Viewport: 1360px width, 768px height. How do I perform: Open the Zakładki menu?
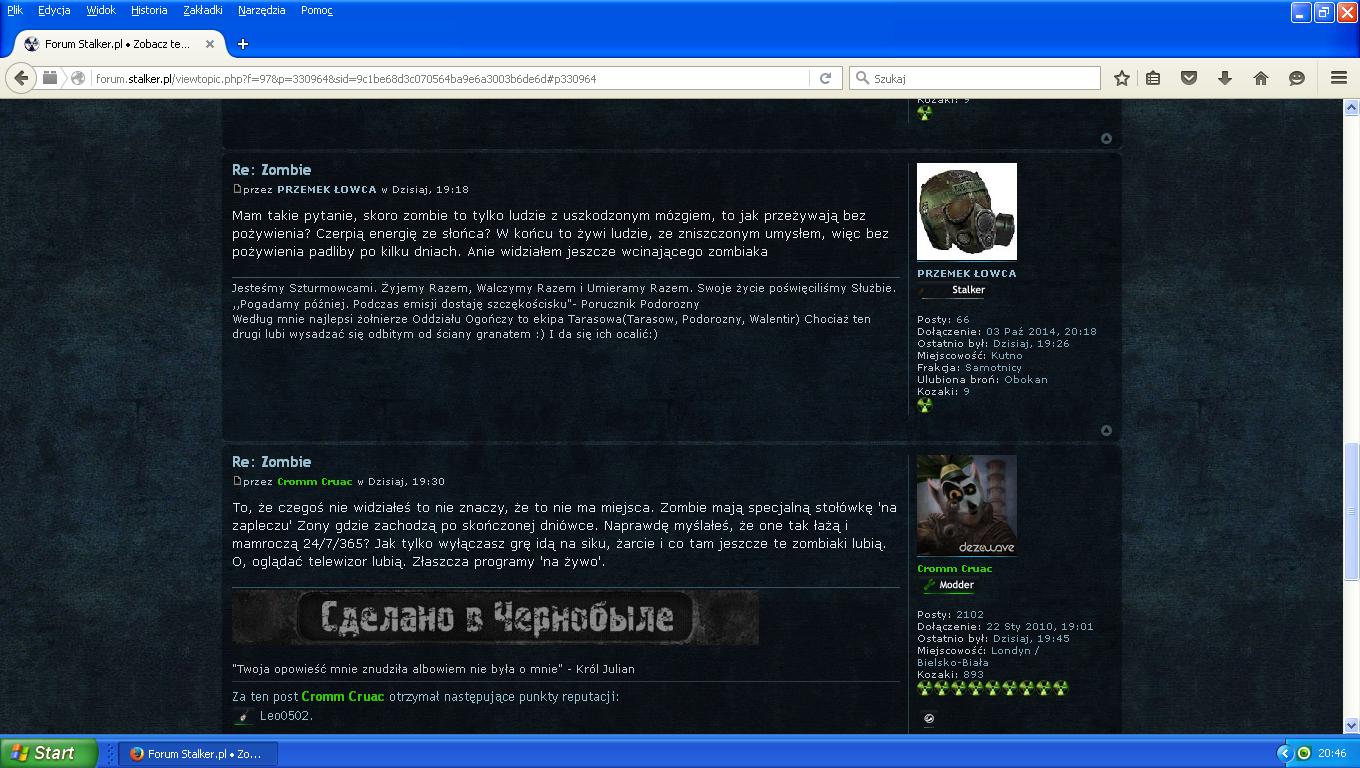click(203, 10)
